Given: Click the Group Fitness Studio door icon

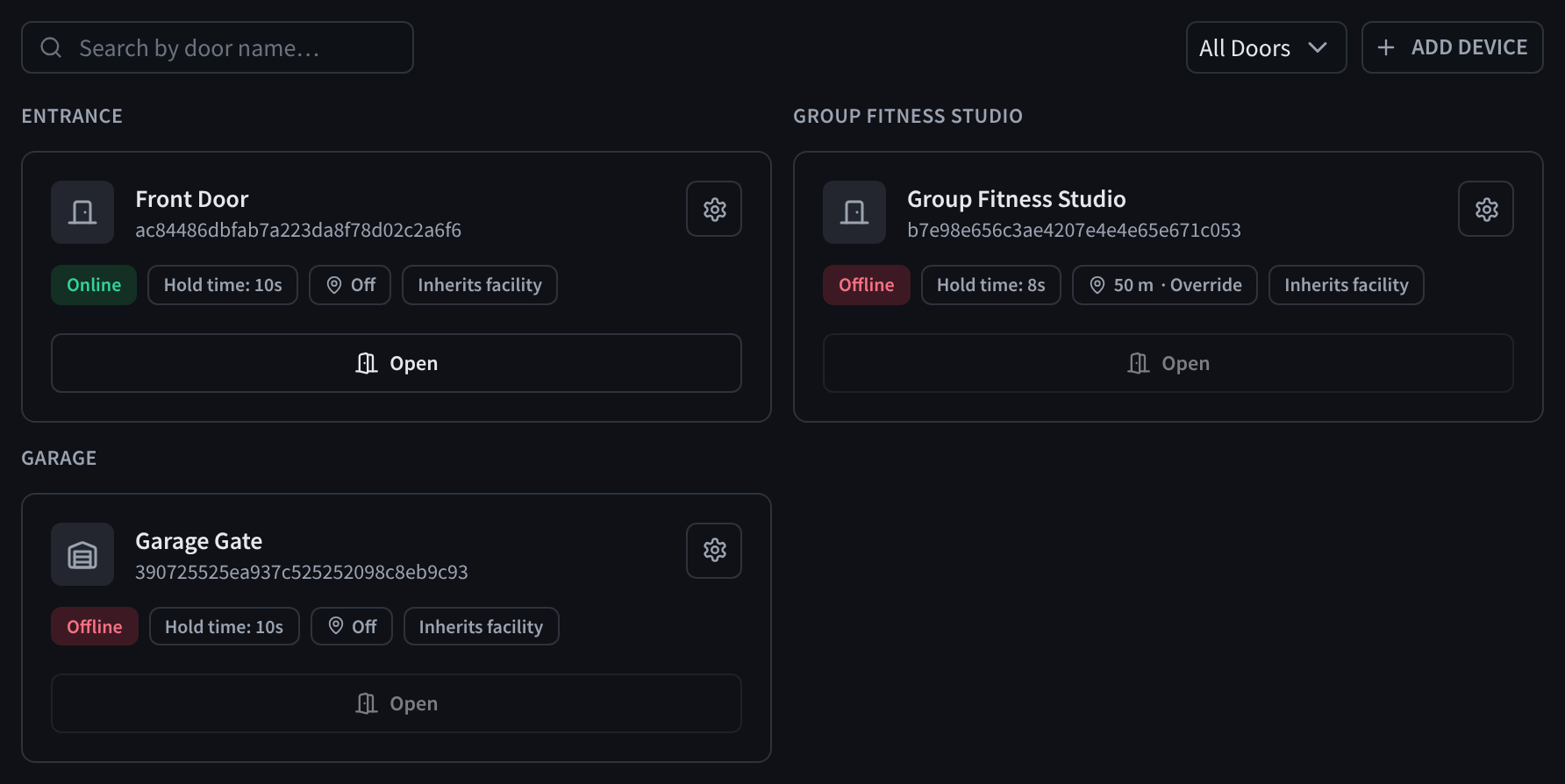Looking at the screenshot, I should [x=854, y=212].
